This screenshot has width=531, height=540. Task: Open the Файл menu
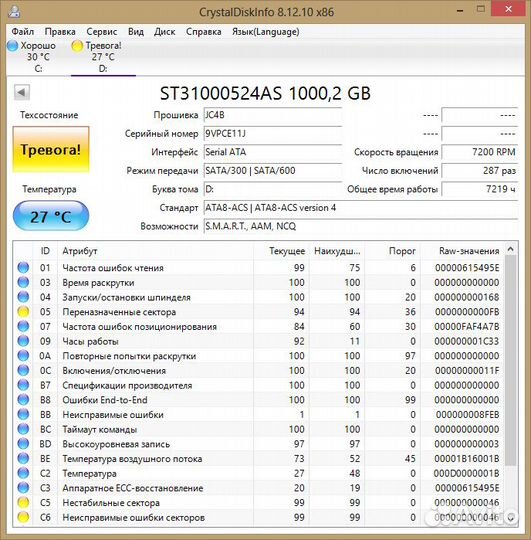(23, 32)
